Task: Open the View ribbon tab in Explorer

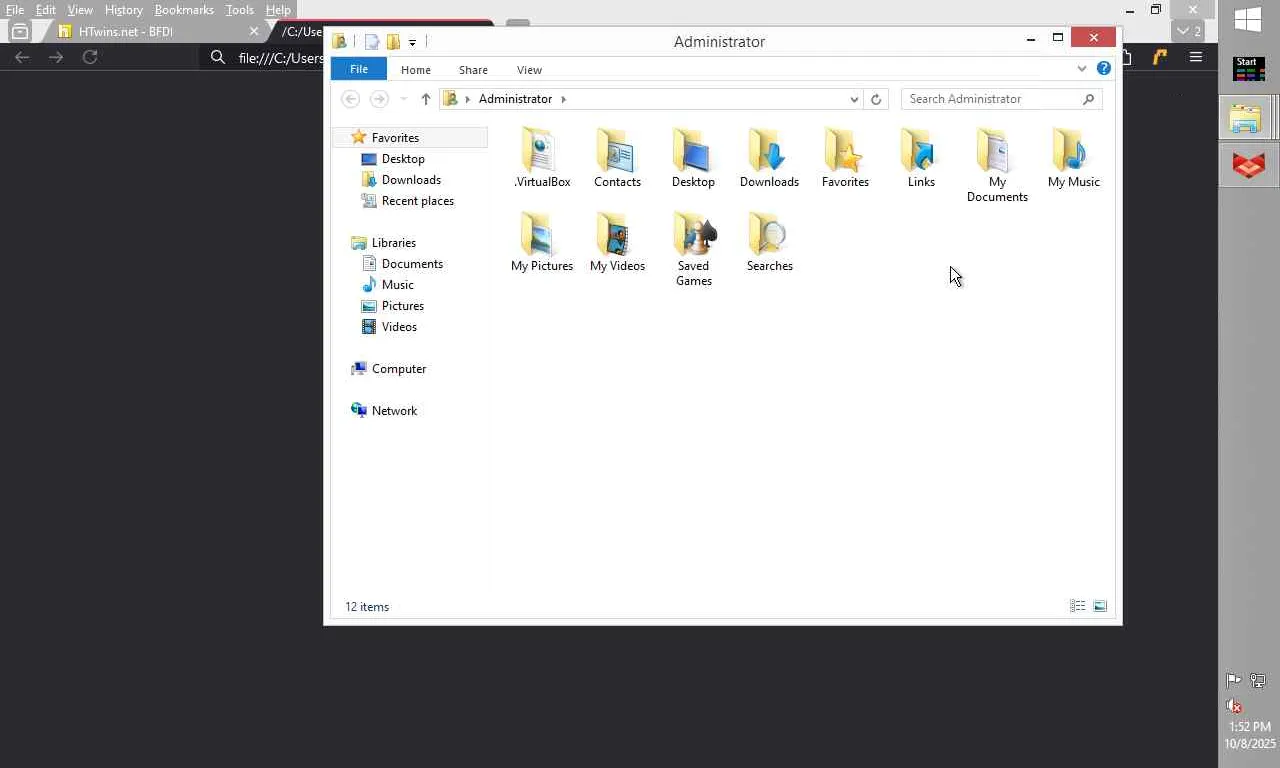Action: click(529, 70)
